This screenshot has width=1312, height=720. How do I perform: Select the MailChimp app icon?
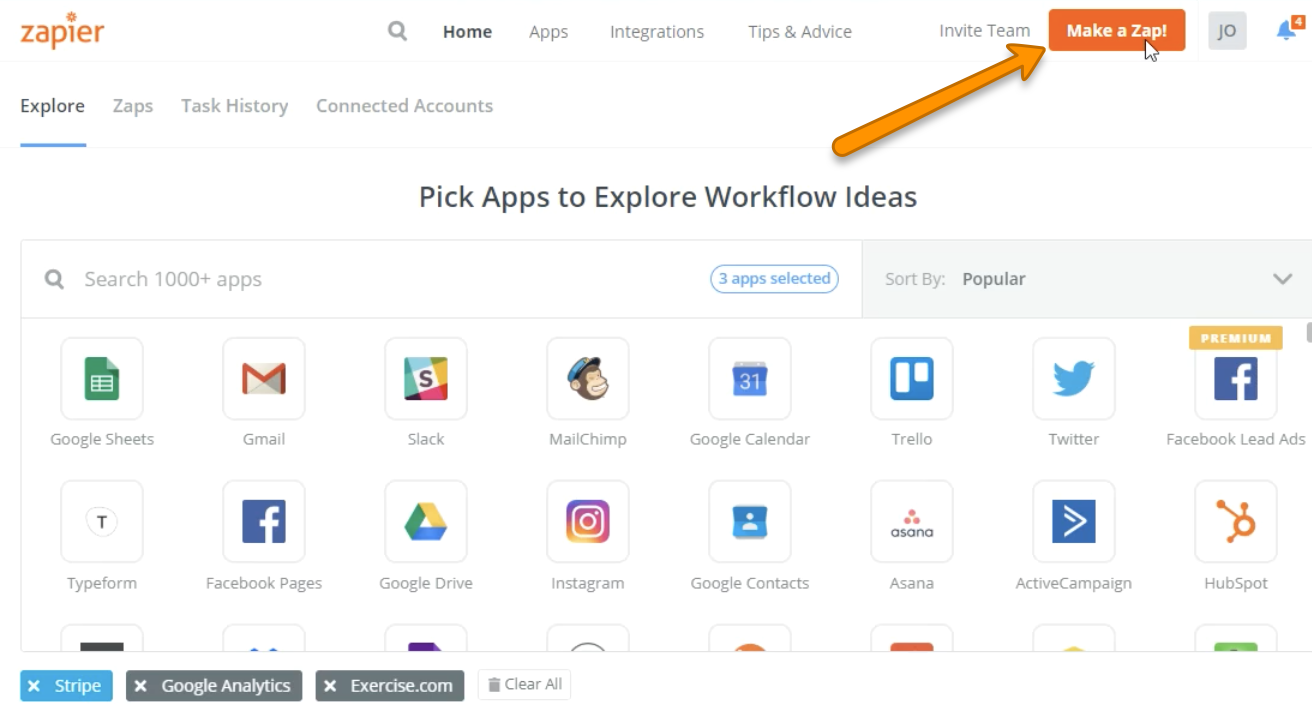click(588, 379)
